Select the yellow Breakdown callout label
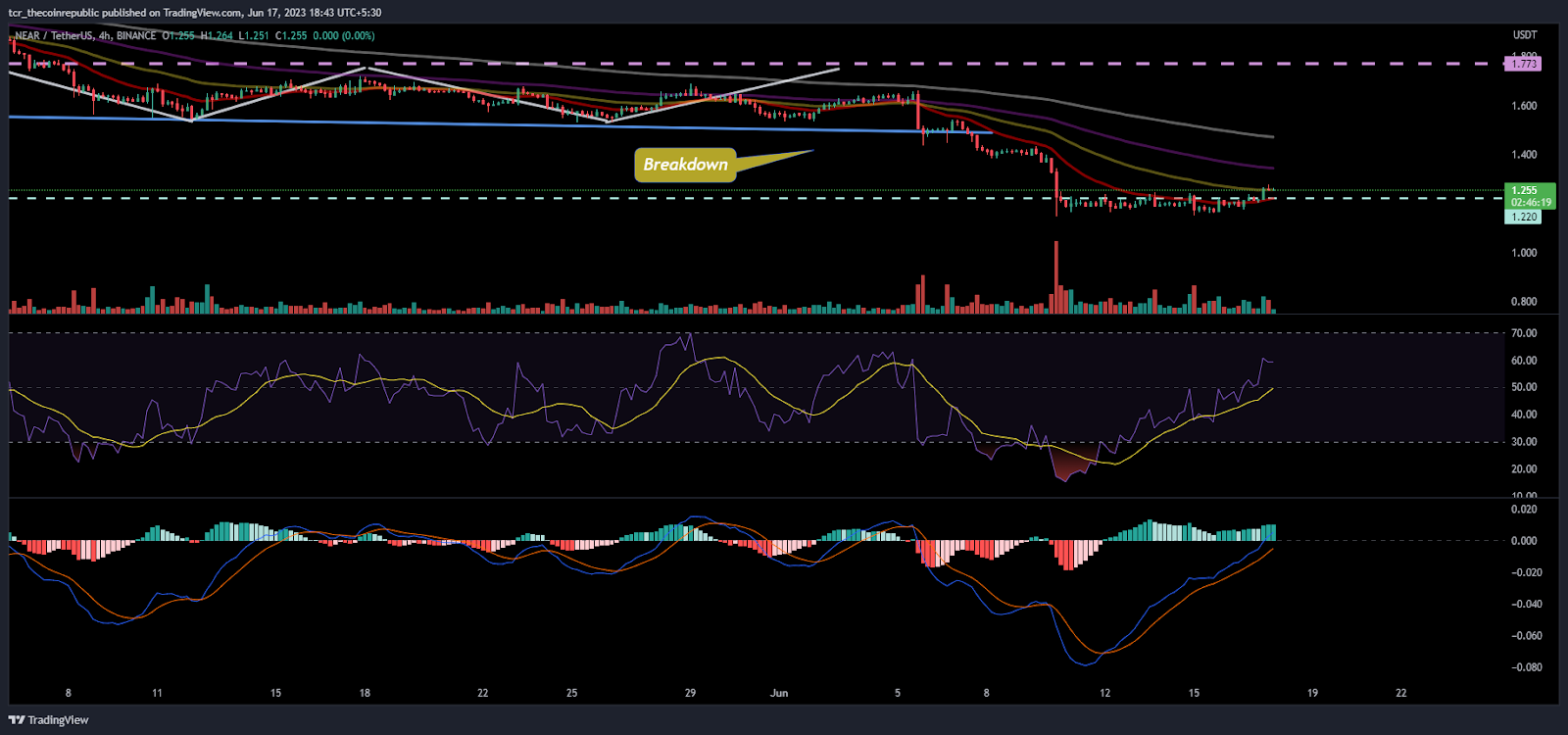 click(685, 165)
